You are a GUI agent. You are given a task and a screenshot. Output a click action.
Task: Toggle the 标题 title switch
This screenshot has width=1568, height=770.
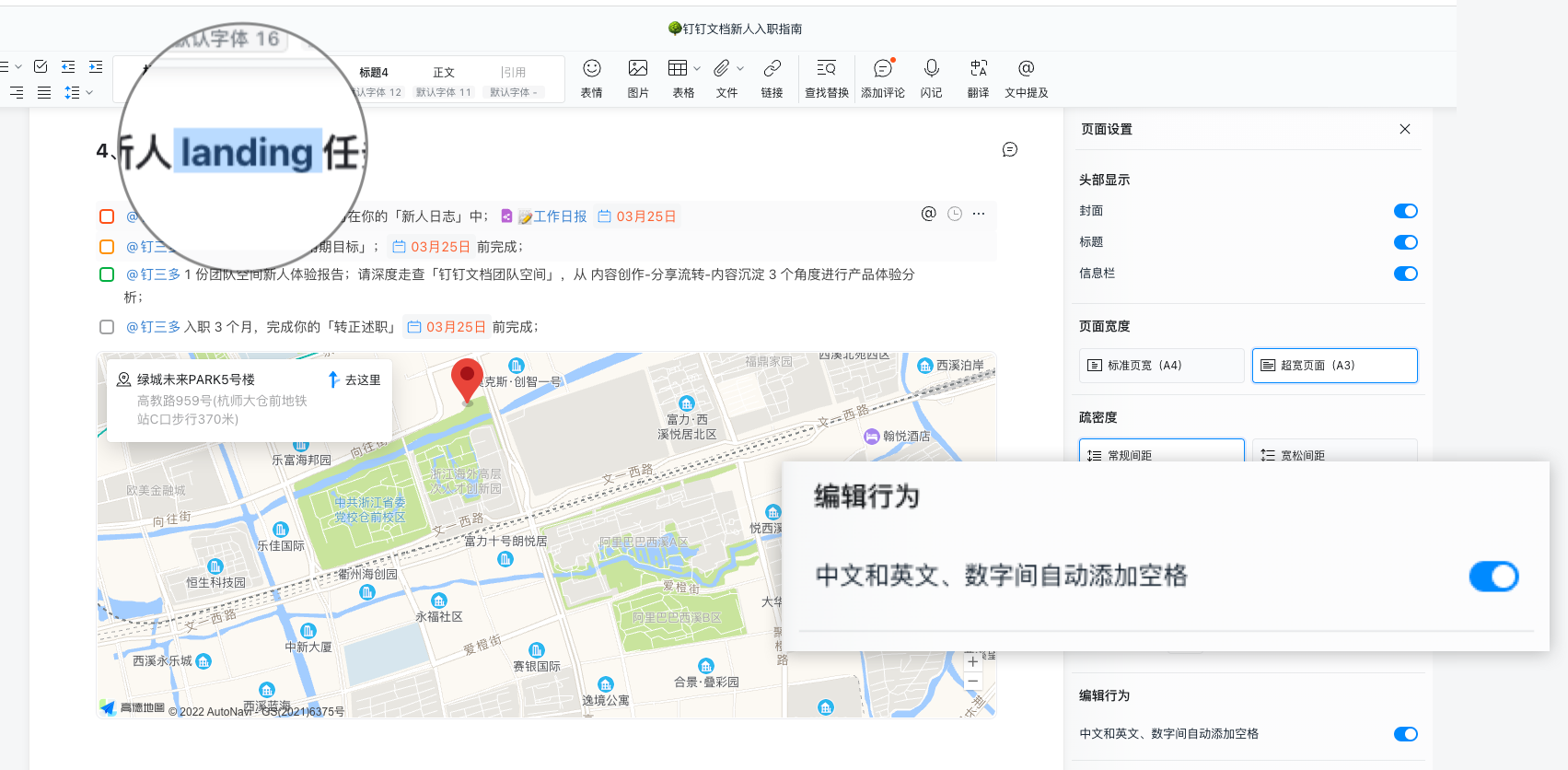1405,242
